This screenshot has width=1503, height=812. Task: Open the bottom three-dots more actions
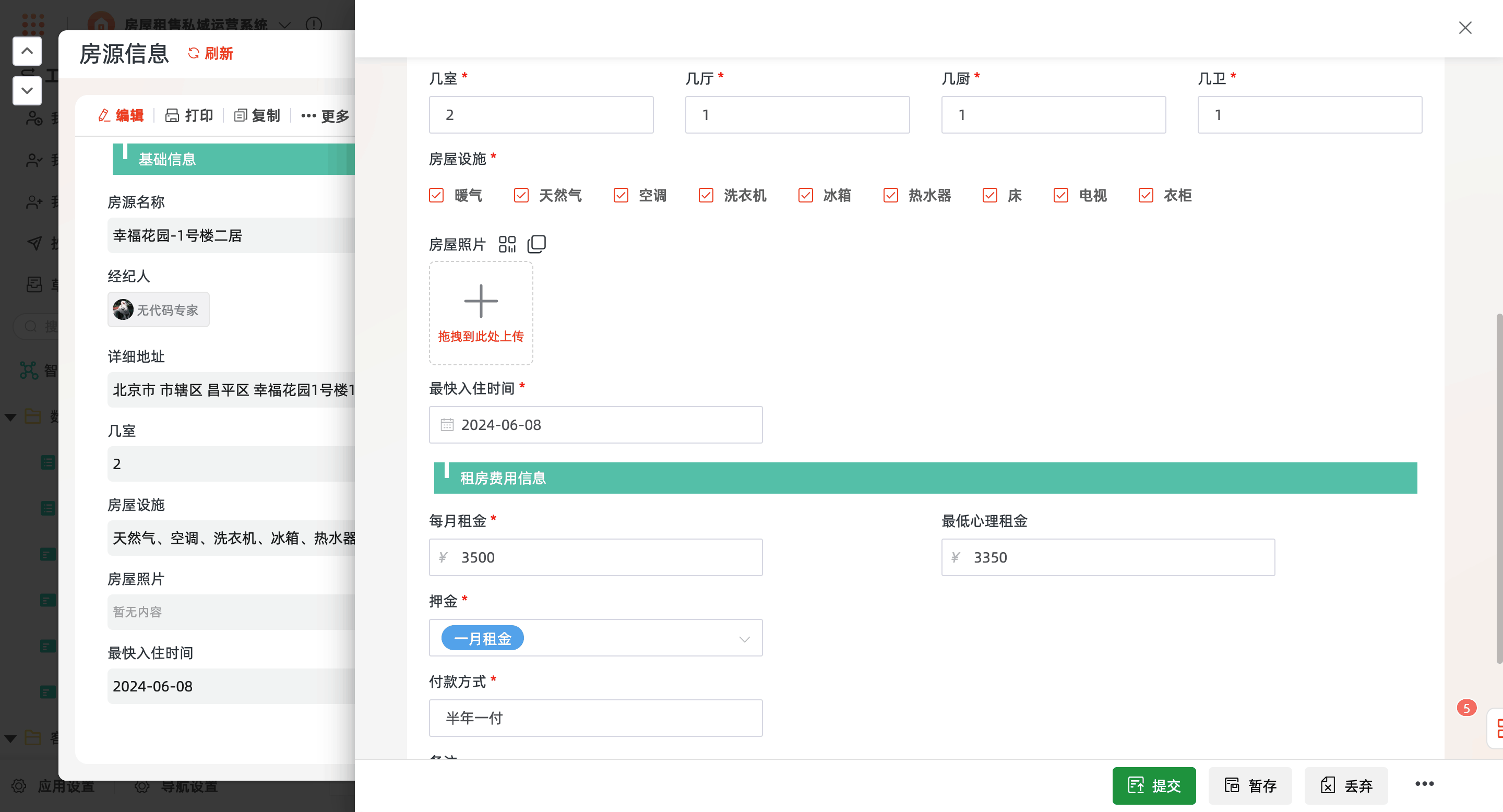click(1424, 784)
